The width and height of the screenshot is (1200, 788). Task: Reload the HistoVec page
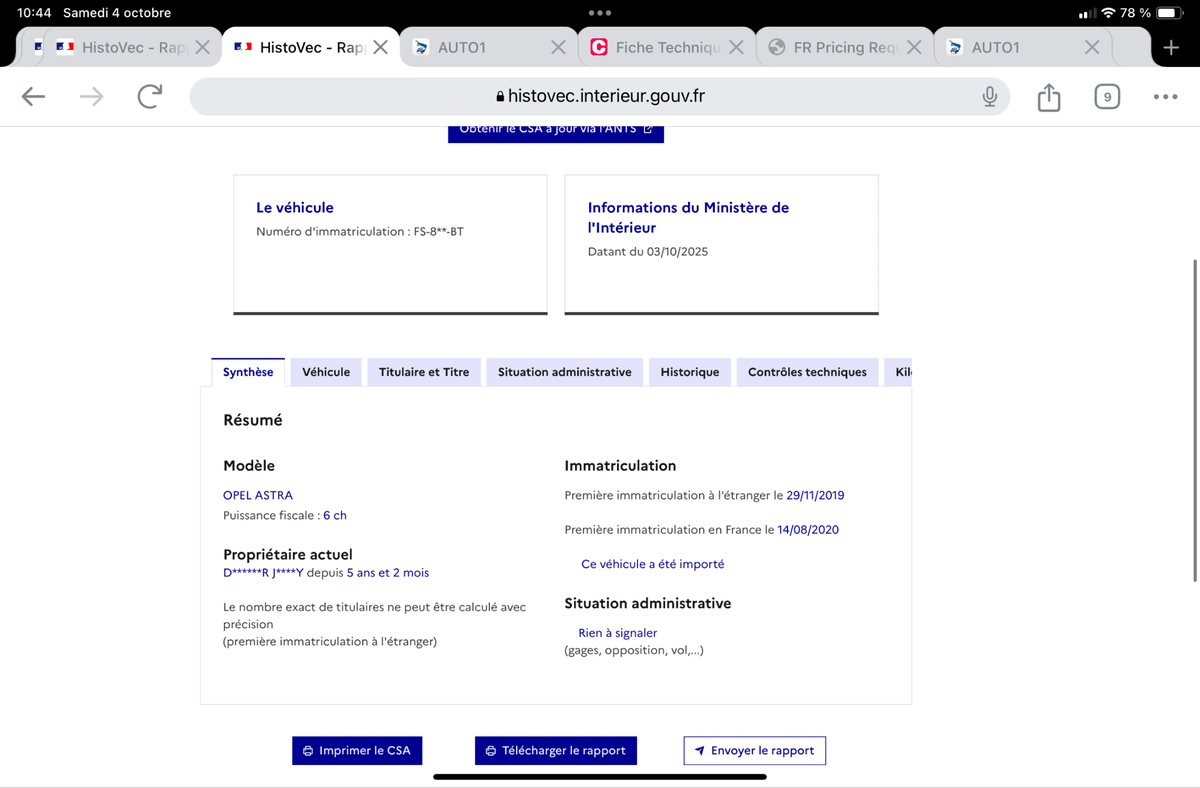click(150, 97)
